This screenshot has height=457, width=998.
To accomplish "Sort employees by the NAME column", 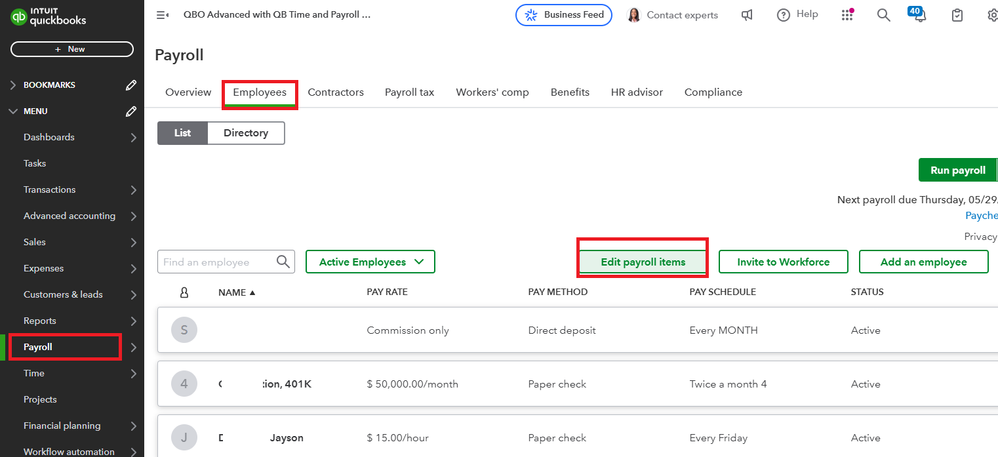I will pos(237,292).
